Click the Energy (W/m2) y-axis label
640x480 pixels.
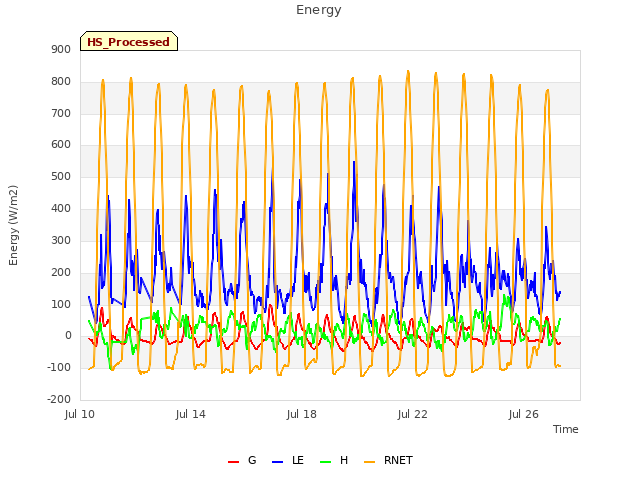tap(13, 225)
